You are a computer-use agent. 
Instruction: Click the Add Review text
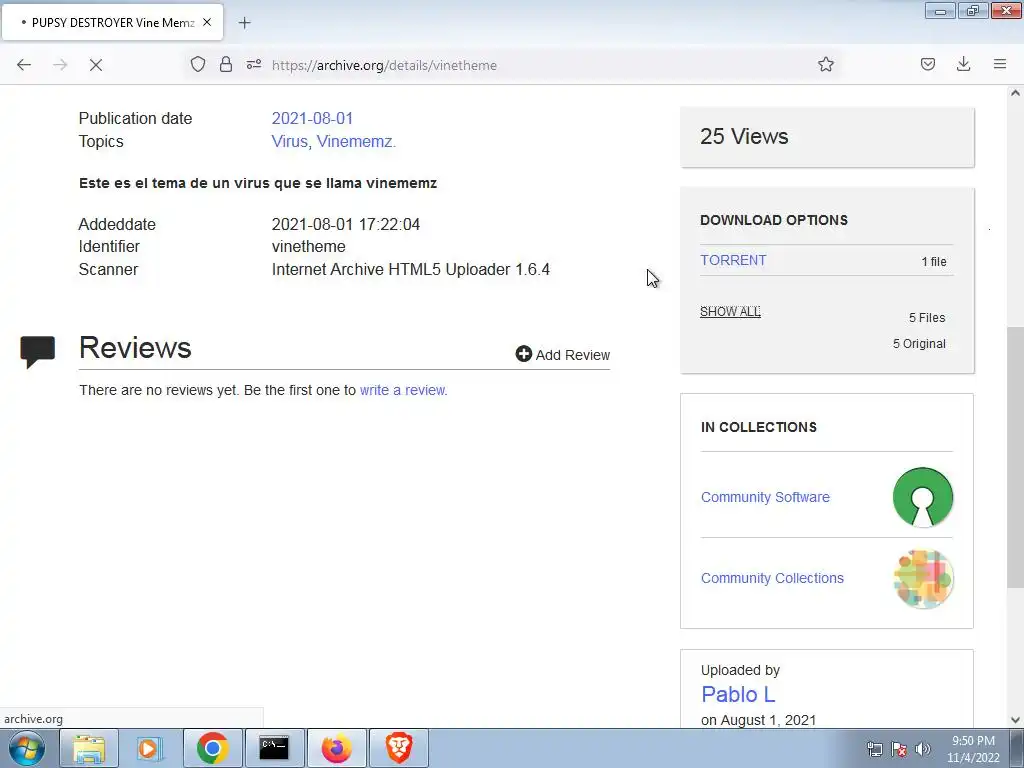point(573,355)
